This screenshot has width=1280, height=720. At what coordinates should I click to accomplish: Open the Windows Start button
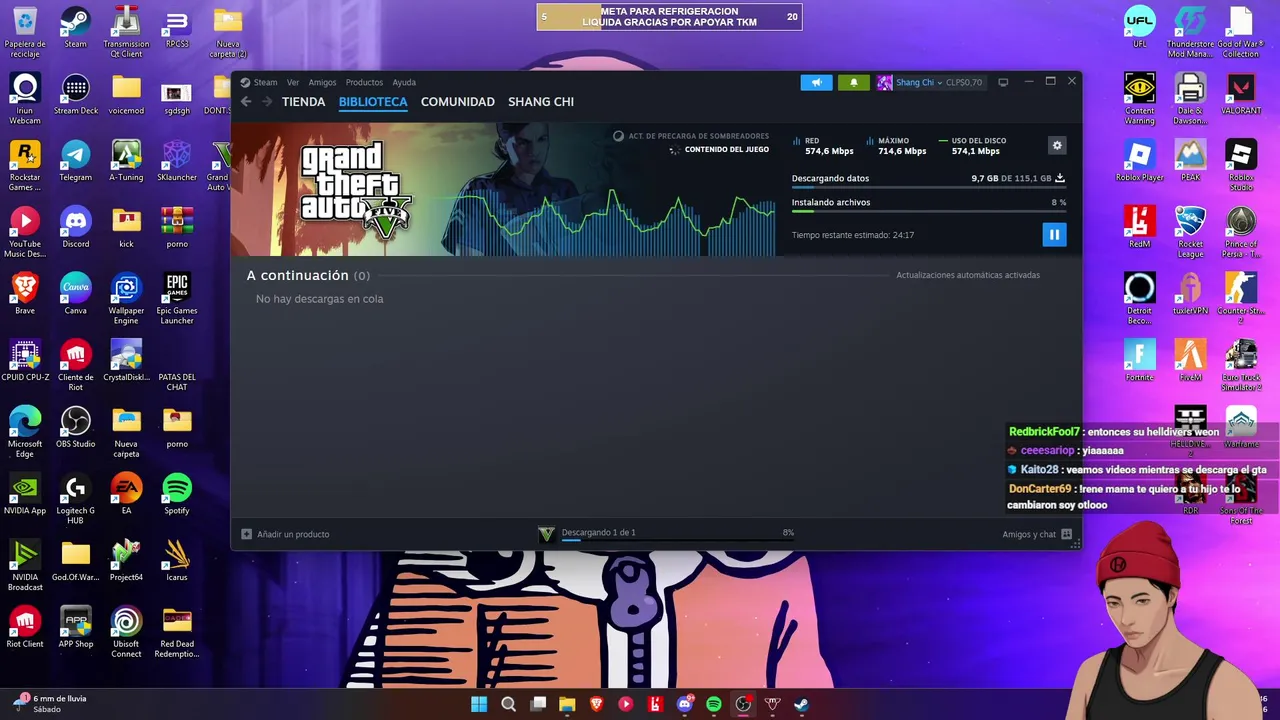pyautogui.click(x=479, y=704)
